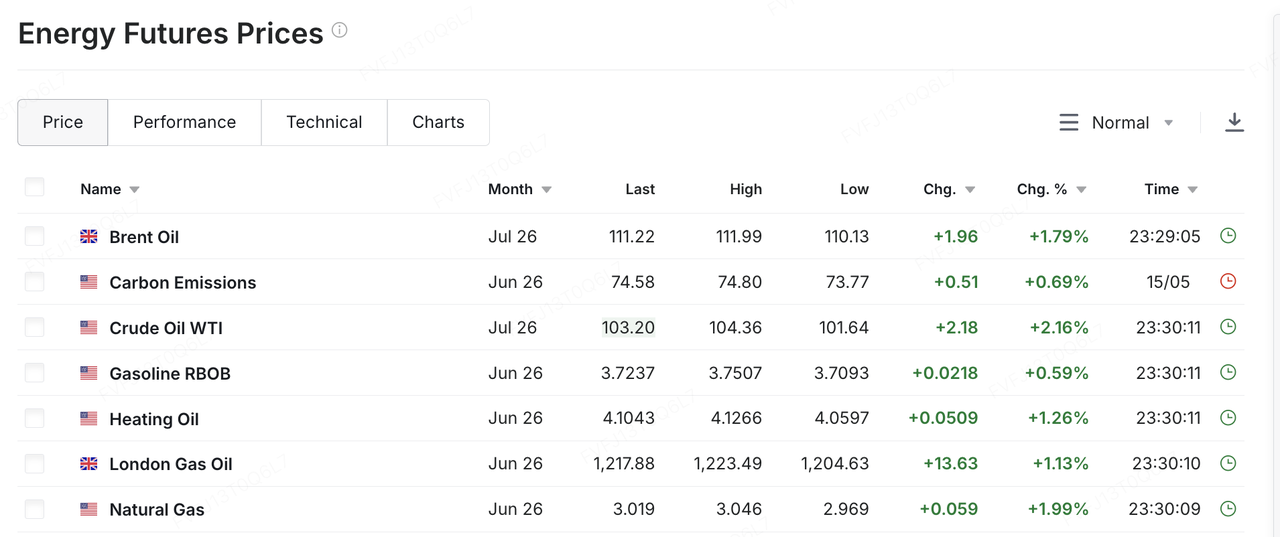This screenshot has height=537, width=1280.
Task: Check the Gasoline RBOB row checkbox
Action: [x=35, y=373]
